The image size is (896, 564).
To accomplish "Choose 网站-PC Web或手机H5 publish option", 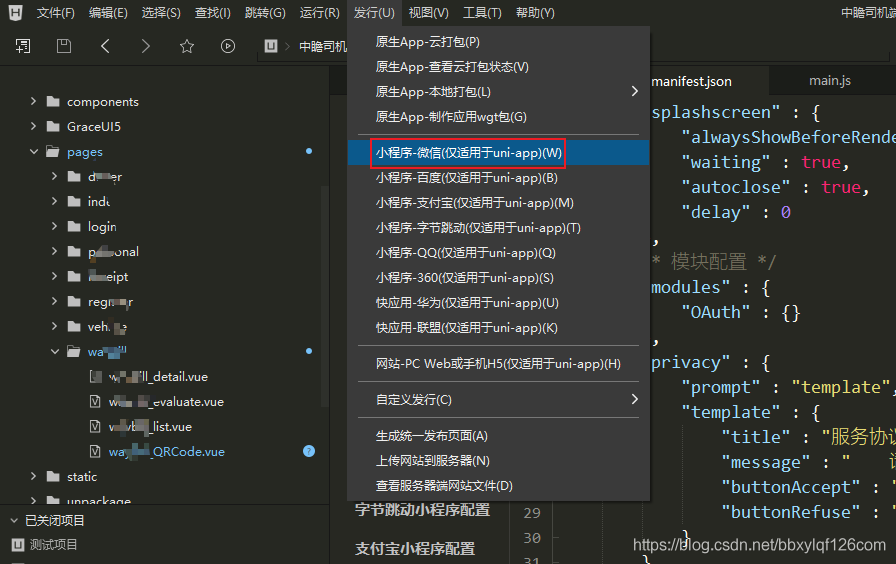I will point(498,363).
